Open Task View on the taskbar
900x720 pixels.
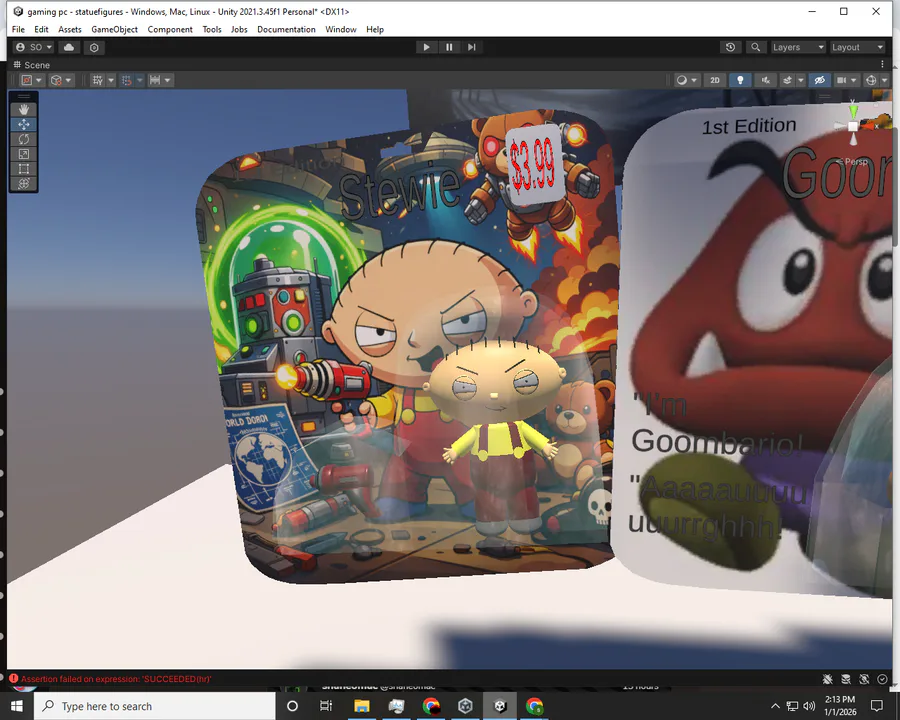[326, 706]
